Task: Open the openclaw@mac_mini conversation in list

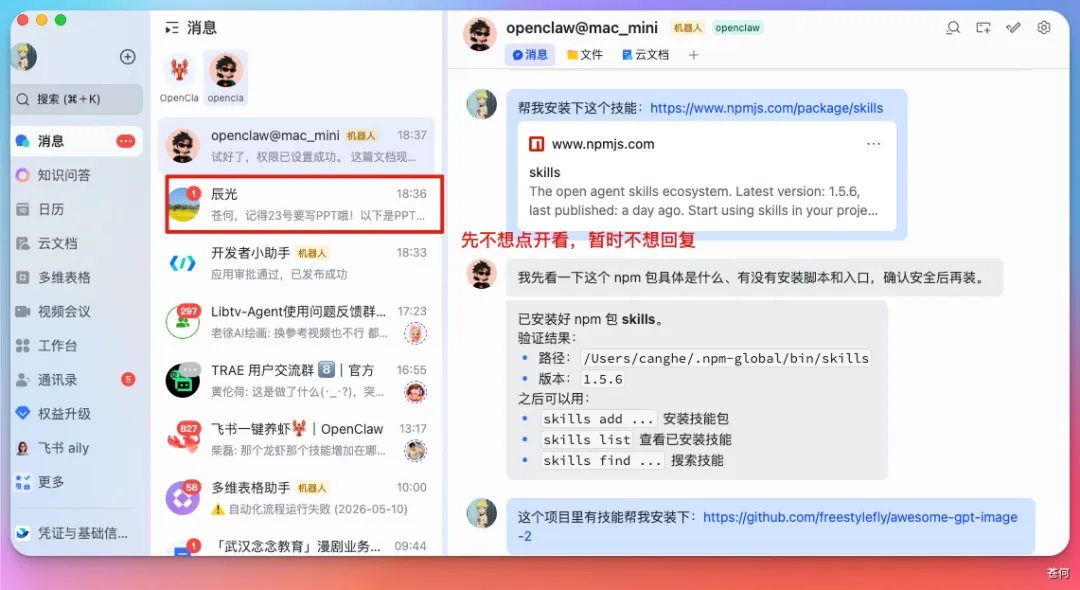Action: (x=296, y=145)
